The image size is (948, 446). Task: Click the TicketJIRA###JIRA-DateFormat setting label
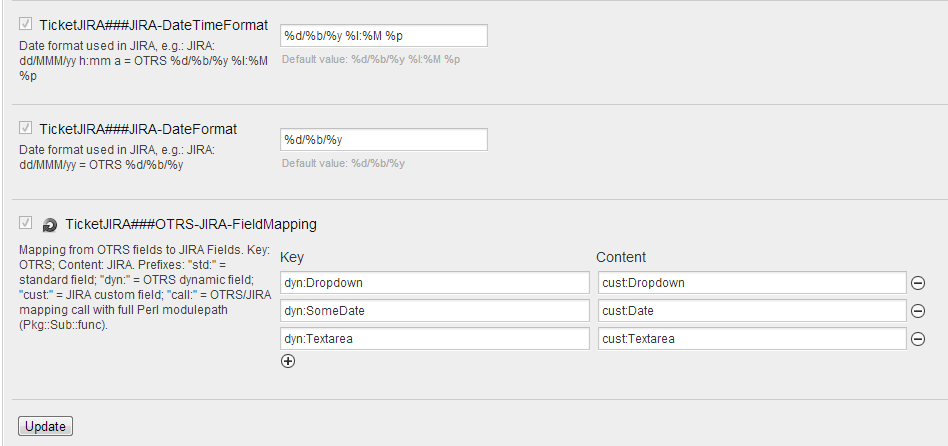[x=138, y=129]
